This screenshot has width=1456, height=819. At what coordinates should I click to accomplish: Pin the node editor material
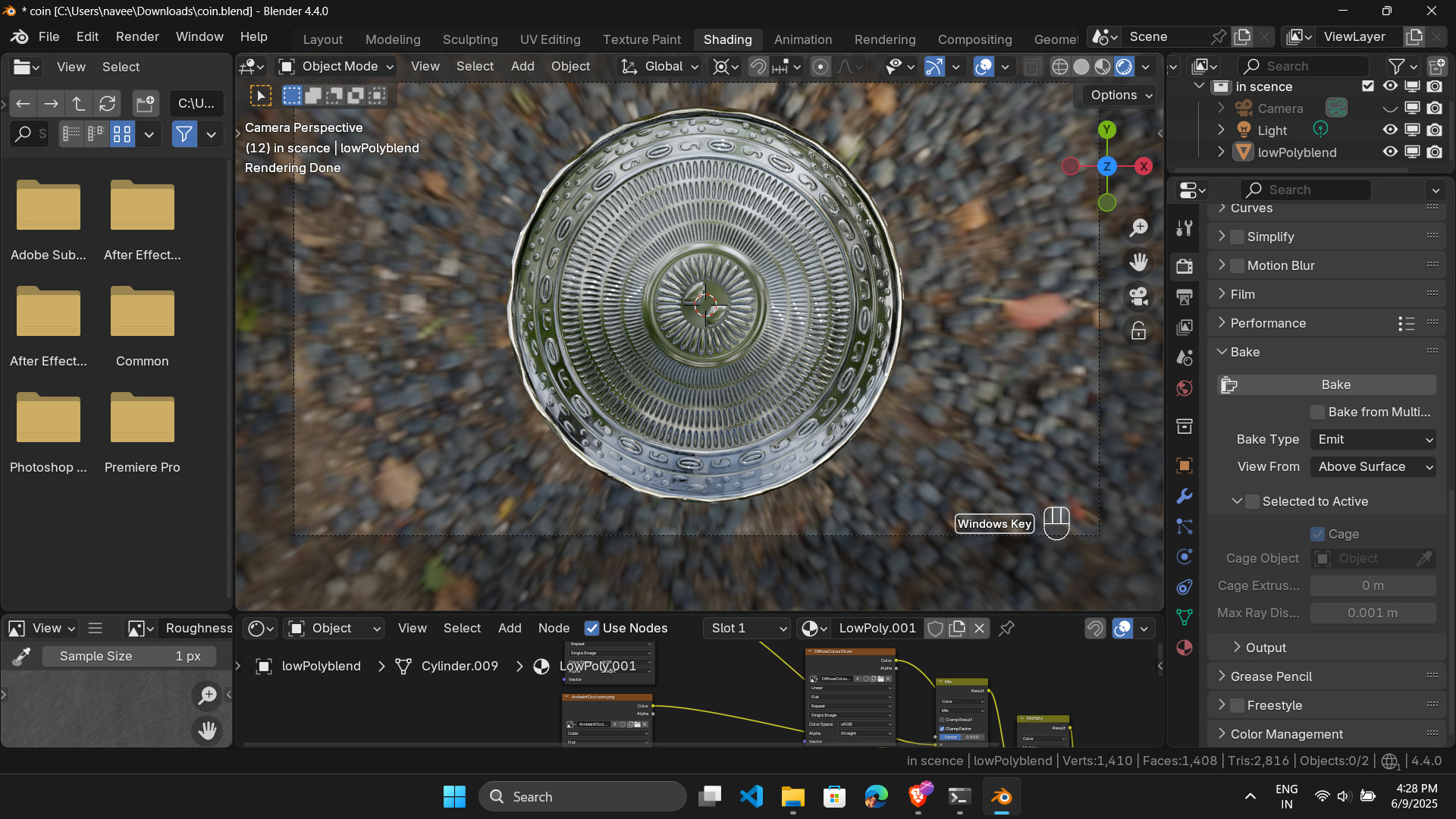(x=1006, y=629)
